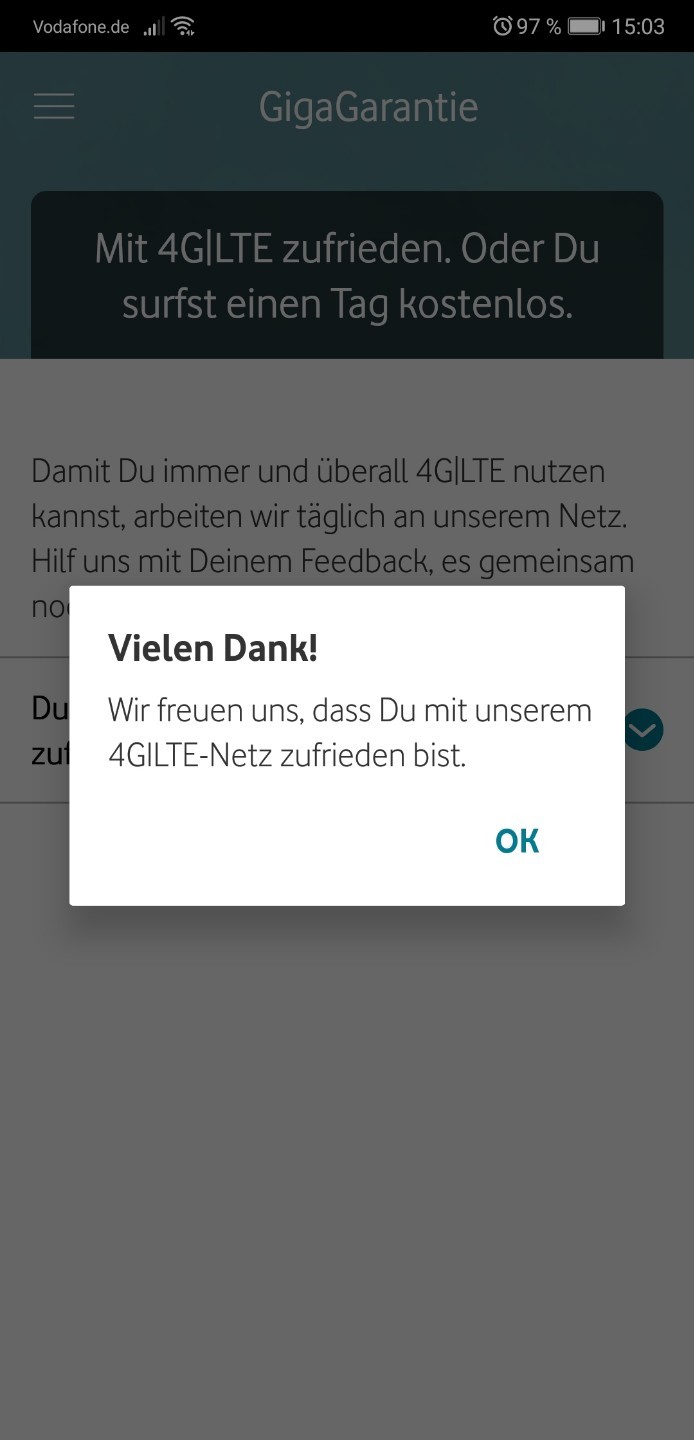
Task: Tap the alarm clock status icon
Action: pyautogui.click(x=503, y=27)
